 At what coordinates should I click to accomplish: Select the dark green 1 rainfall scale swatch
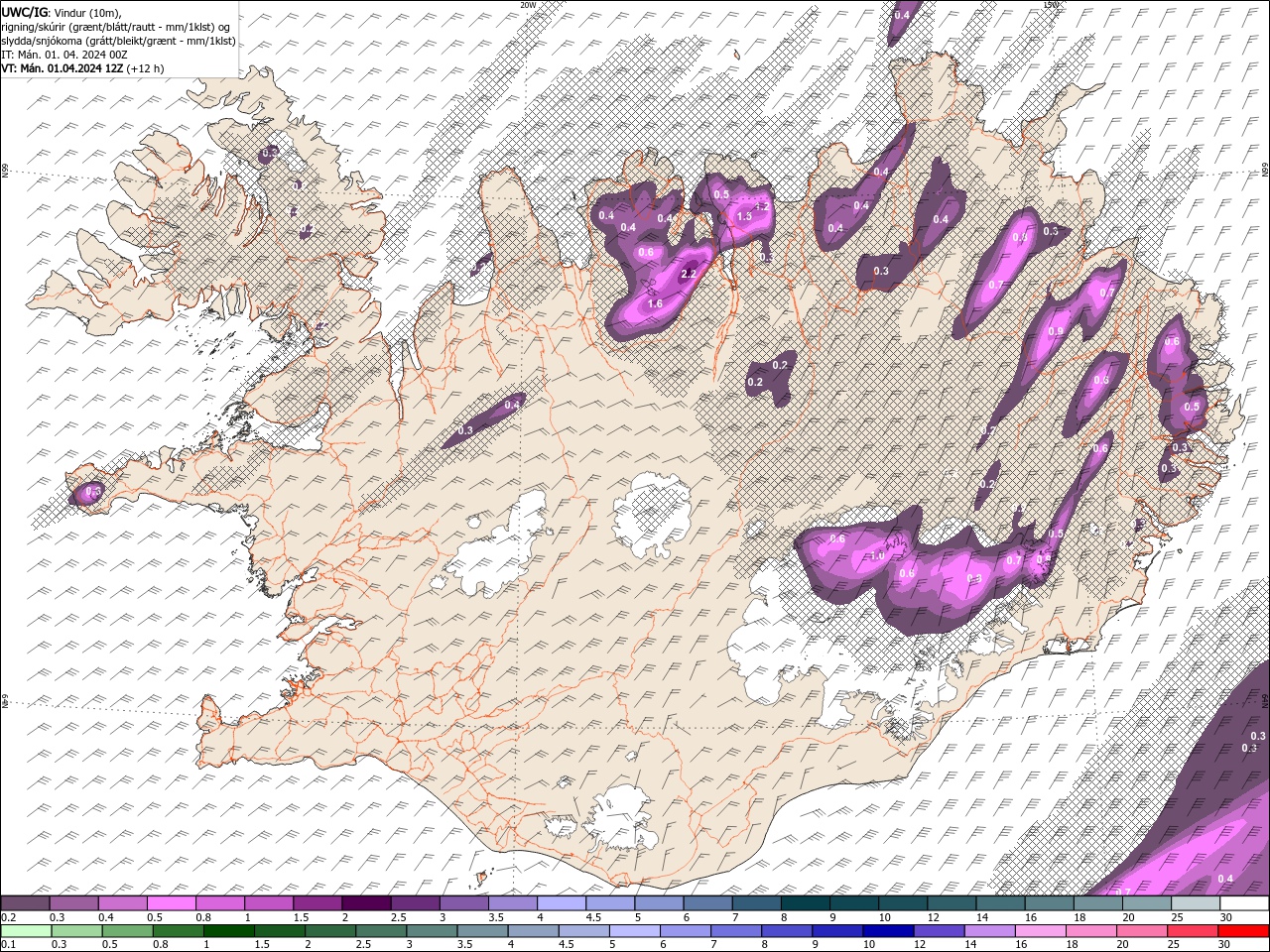pos(228,930)
